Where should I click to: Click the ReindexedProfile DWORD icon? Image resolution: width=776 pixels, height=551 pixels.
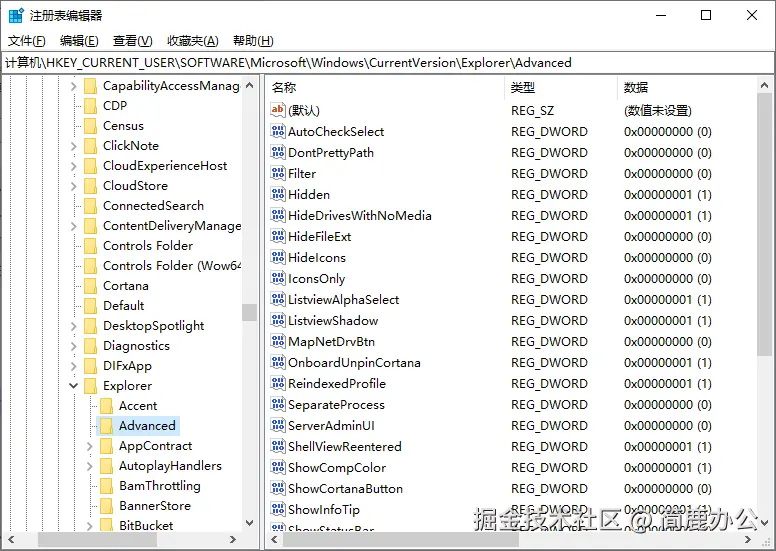pos(278,383)
